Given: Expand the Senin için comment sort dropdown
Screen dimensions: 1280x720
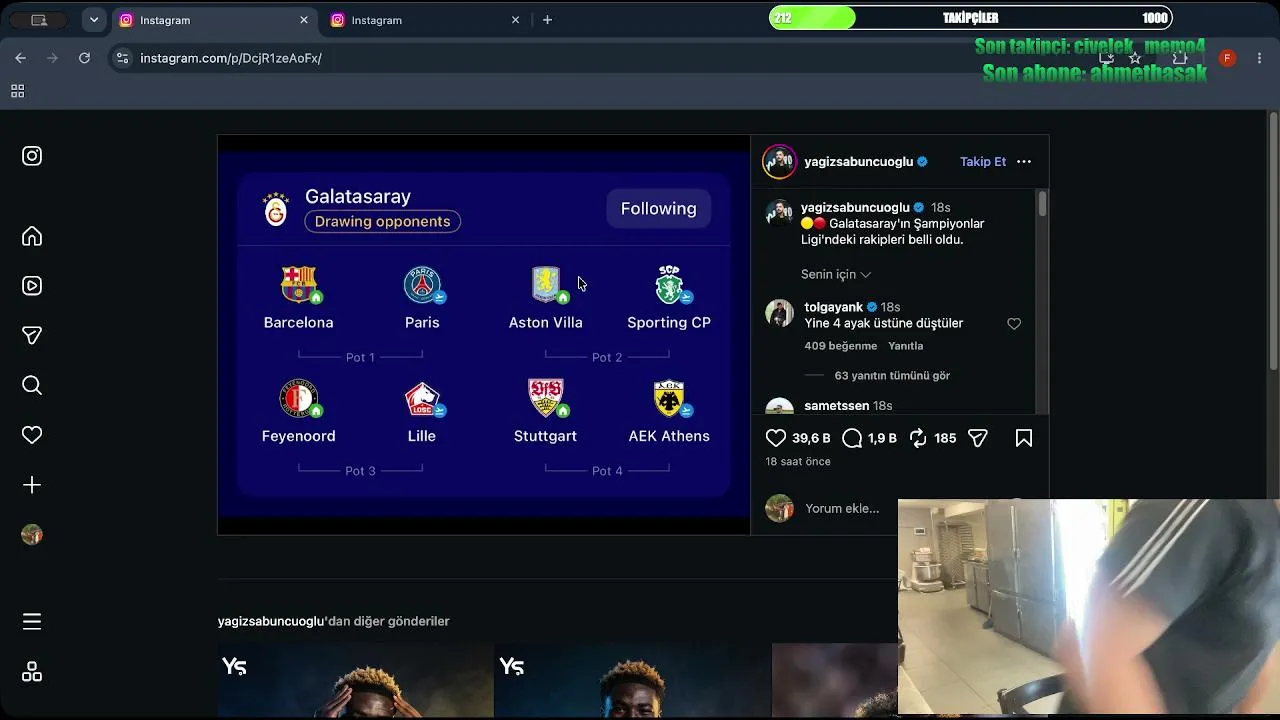Looking at the screenshot, I should [836, 274].
